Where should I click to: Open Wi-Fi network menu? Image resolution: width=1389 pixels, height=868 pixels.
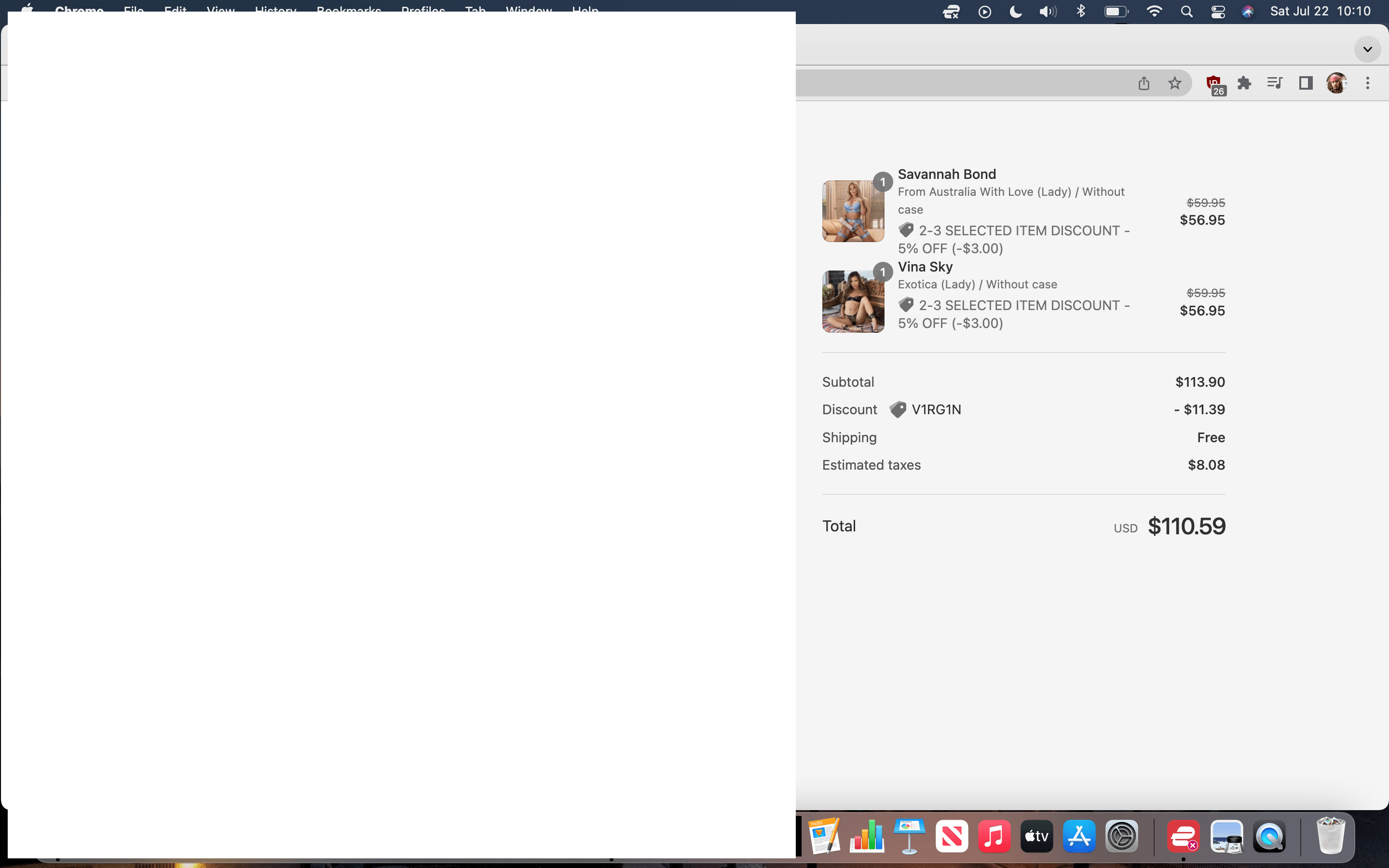coord(1154,12)
